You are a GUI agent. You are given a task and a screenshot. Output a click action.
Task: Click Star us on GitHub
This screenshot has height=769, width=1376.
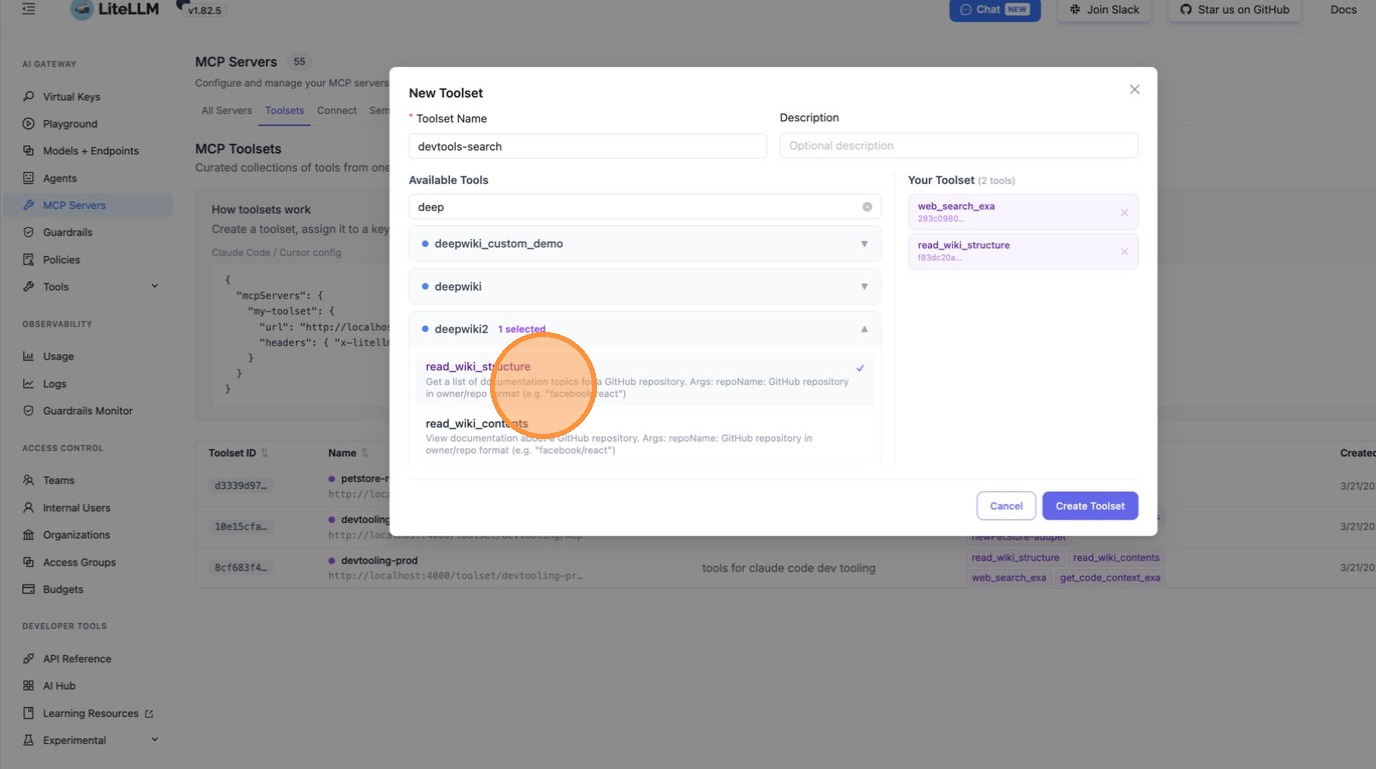coord(1235,9)
